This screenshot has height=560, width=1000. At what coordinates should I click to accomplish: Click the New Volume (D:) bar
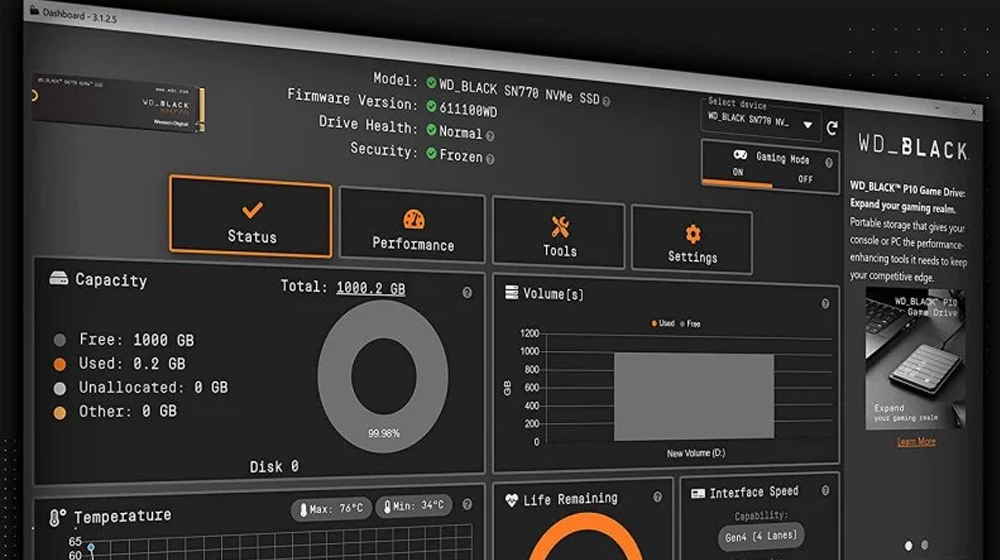click(694, 397)
